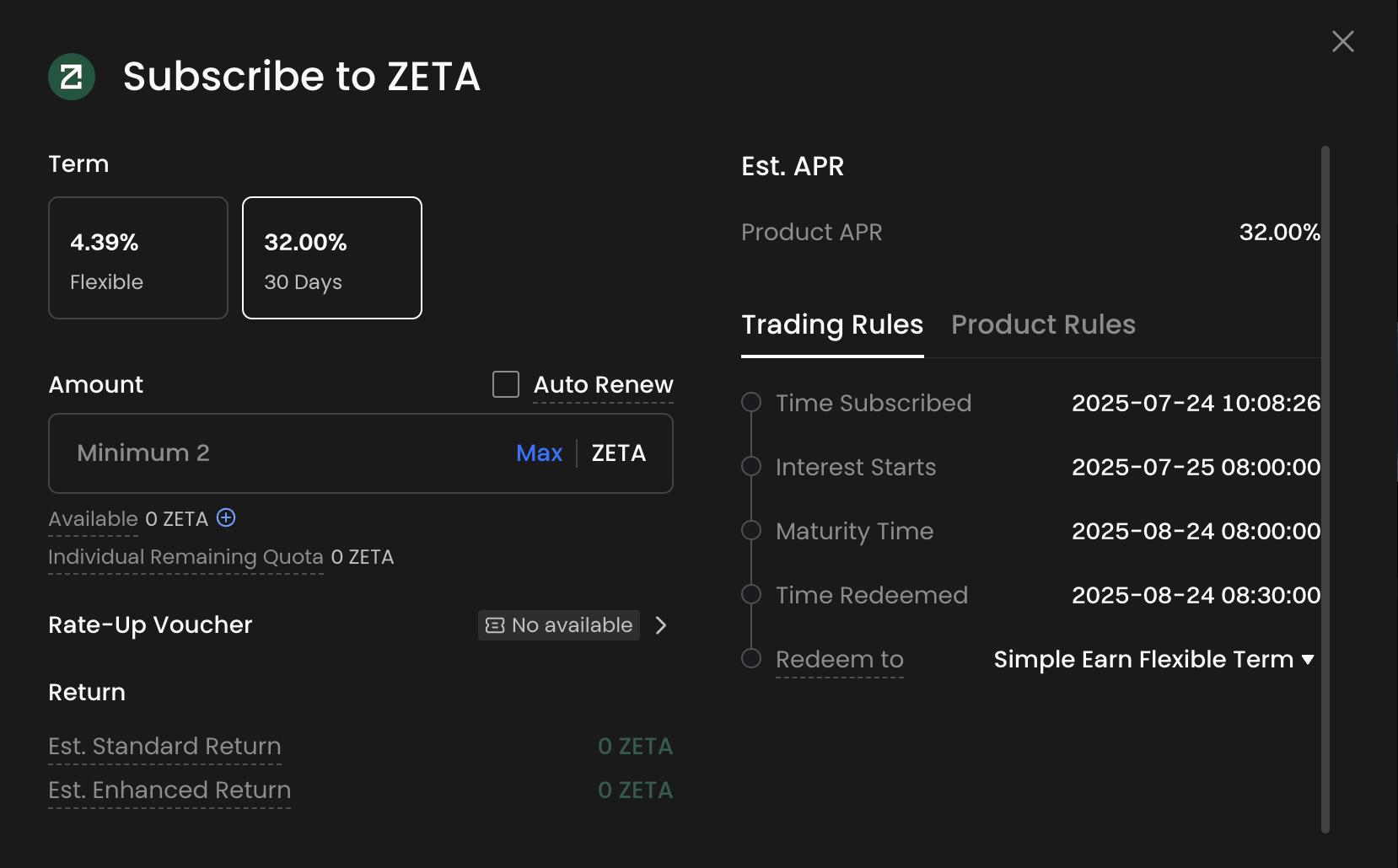This screenshot has width=1398, height=868.
Task: Select the 30 Days 32.00% term
Action: pos(332,258)
